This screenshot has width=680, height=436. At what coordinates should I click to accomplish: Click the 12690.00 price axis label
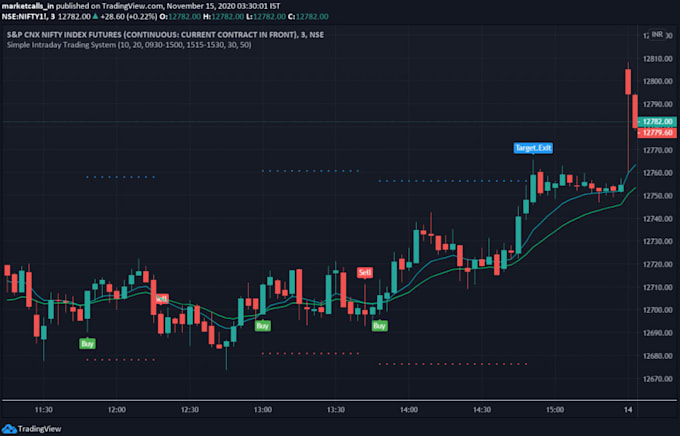pos(657,333)
